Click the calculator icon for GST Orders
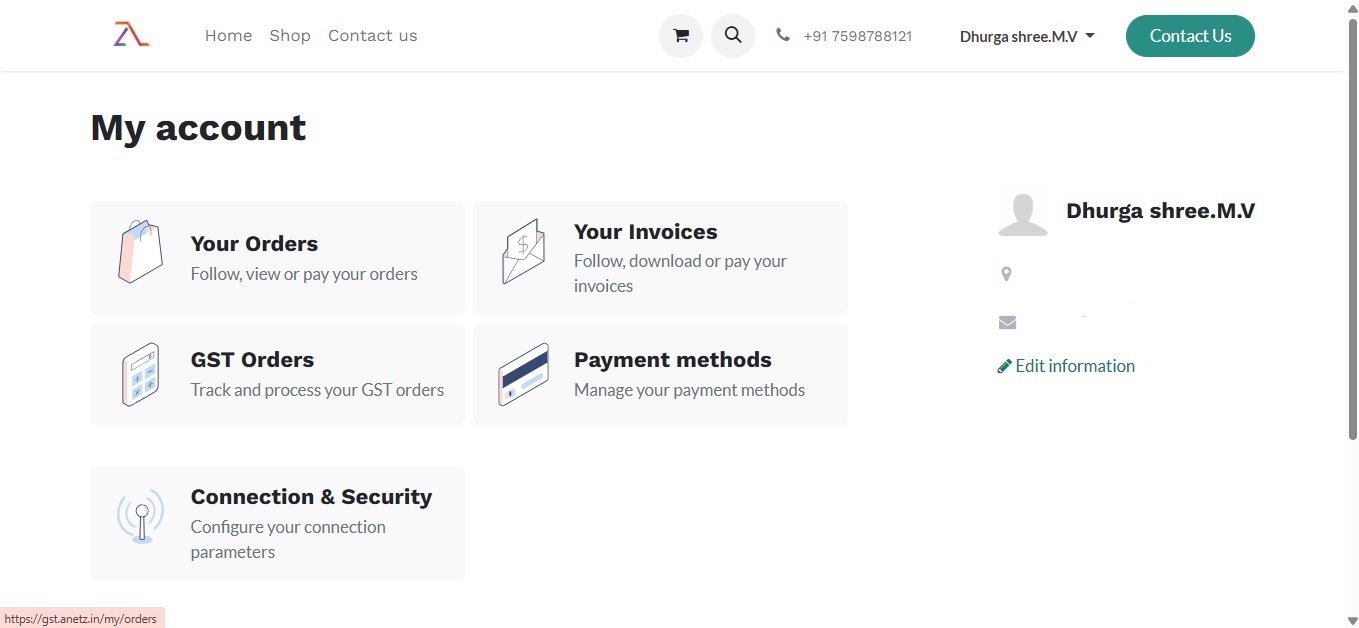1359x628 pixels. click(141, 374)
